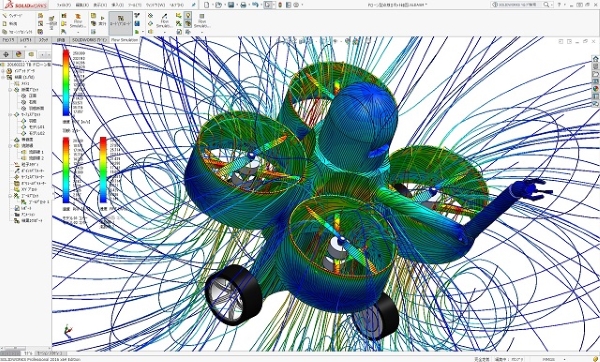
Task: Pin the menu bar with the pushpin icon
Action: pos(194,5)
